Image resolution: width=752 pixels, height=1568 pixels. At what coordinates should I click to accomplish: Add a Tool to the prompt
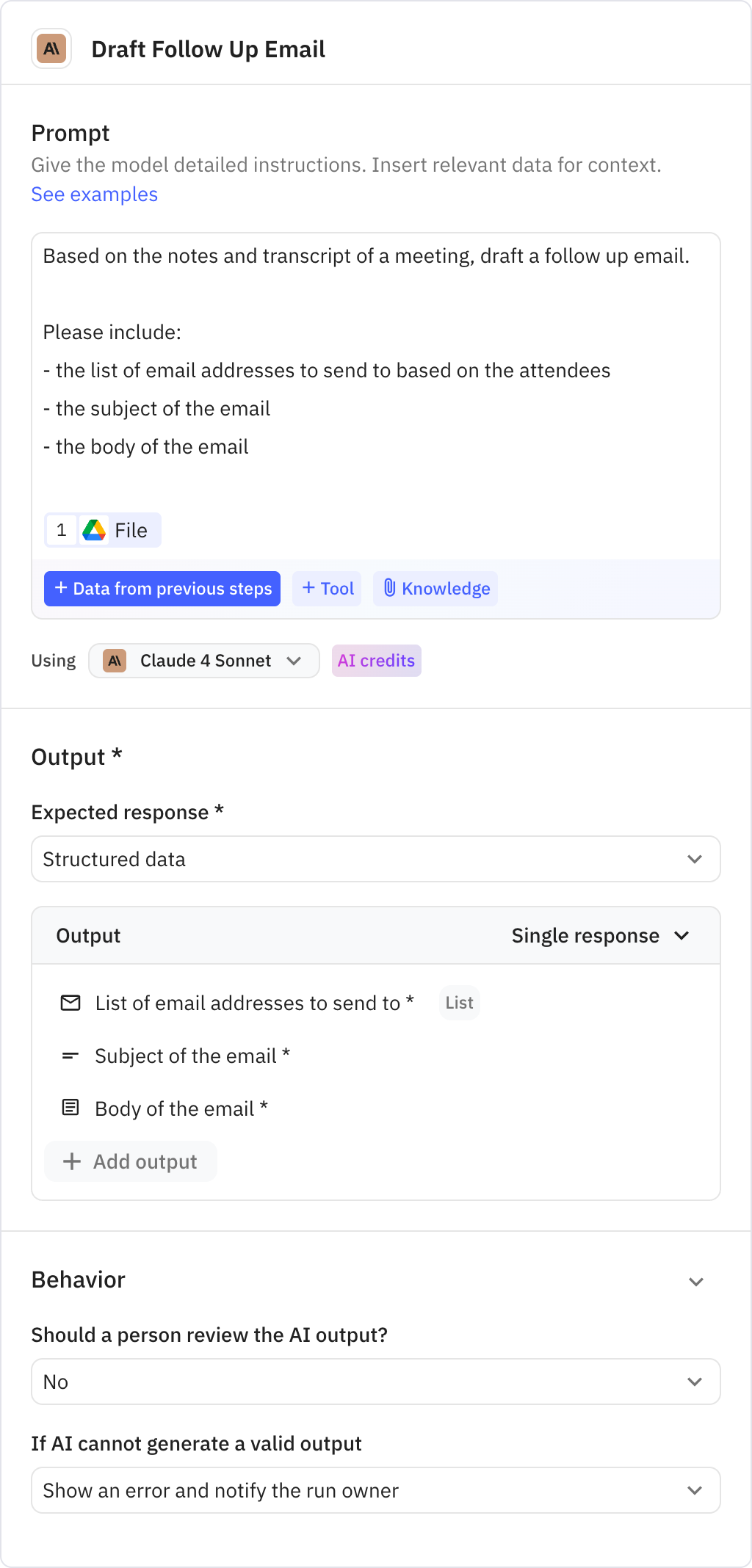pos(326,588)
